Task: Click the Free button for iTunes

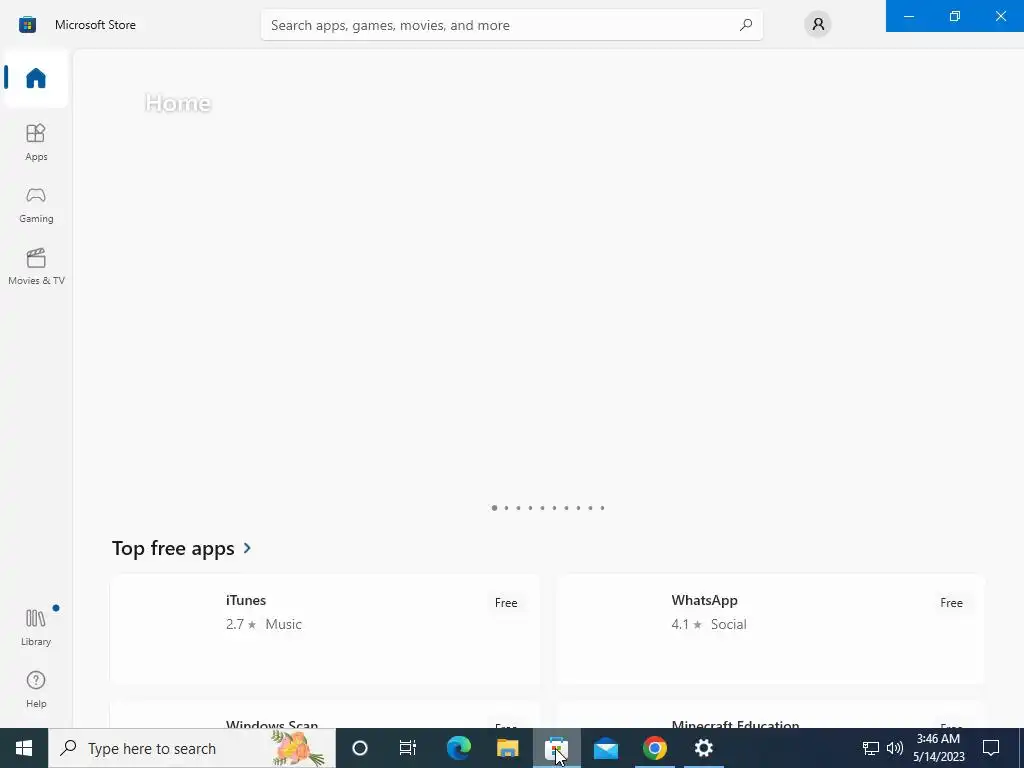Action: [506, 603]
